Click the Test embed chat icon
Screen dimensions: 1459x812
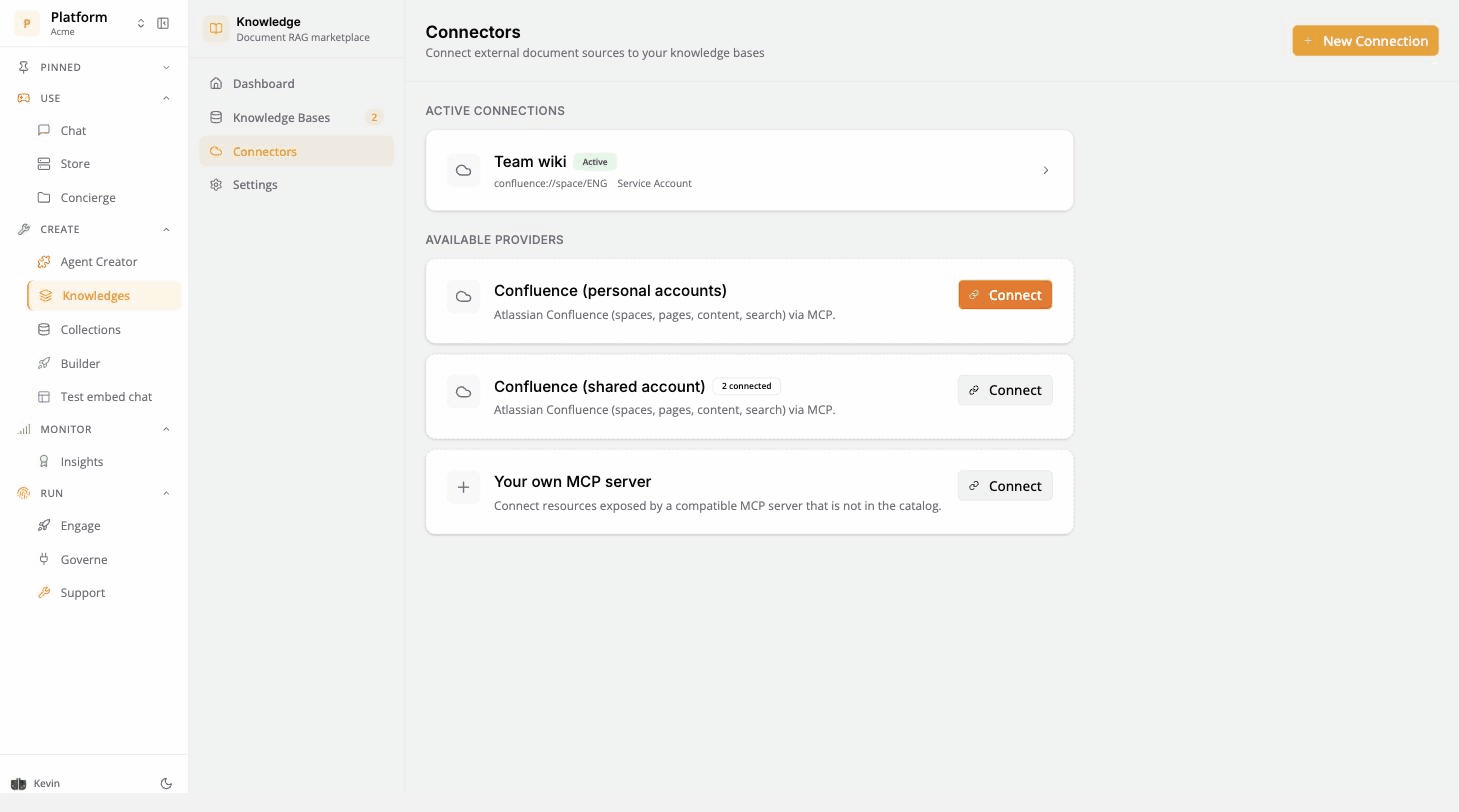point(44,396)
